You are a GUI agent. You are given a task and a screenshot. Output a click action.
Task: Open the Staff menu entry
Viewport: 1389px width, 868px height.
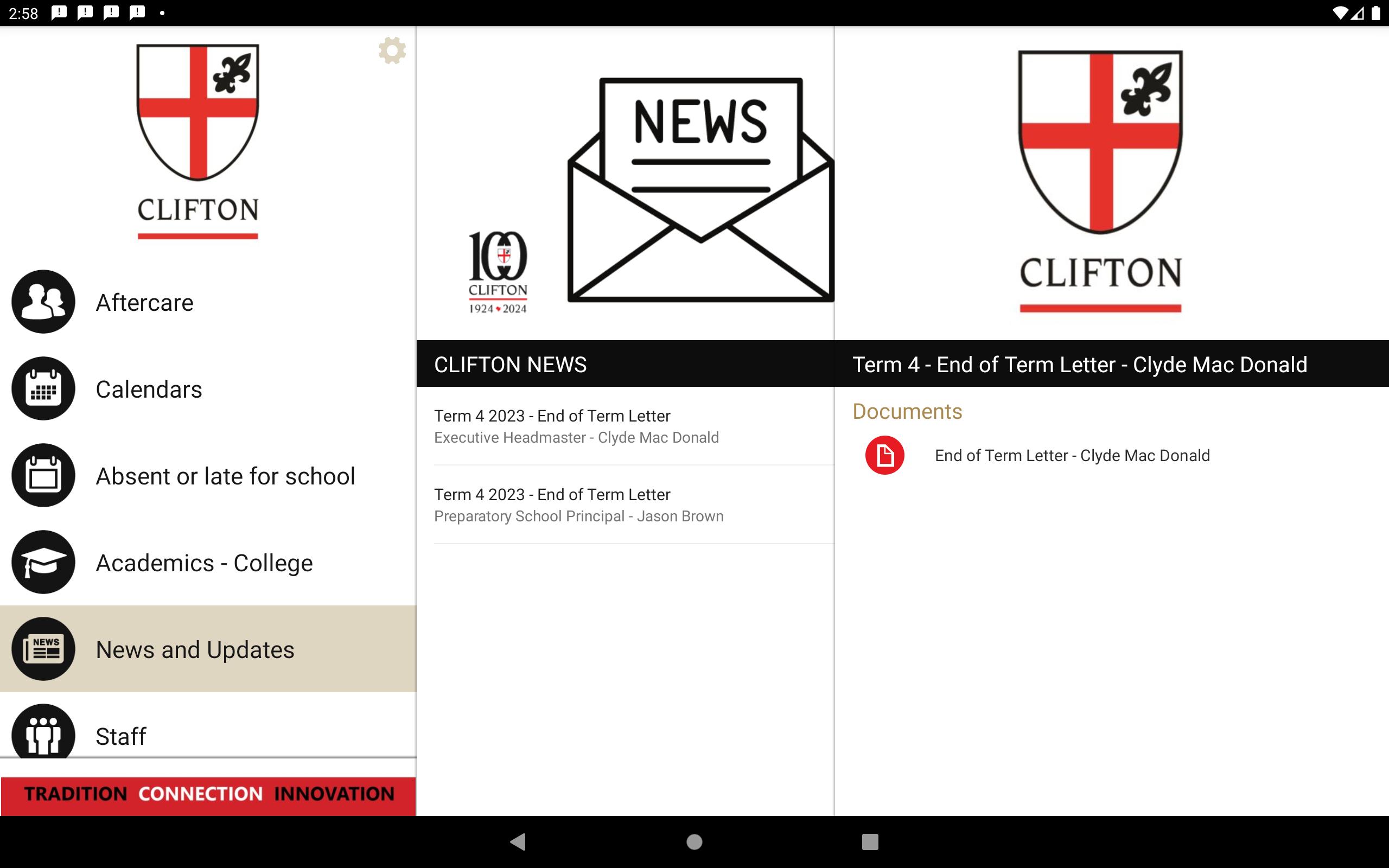(x=121, y=736)
